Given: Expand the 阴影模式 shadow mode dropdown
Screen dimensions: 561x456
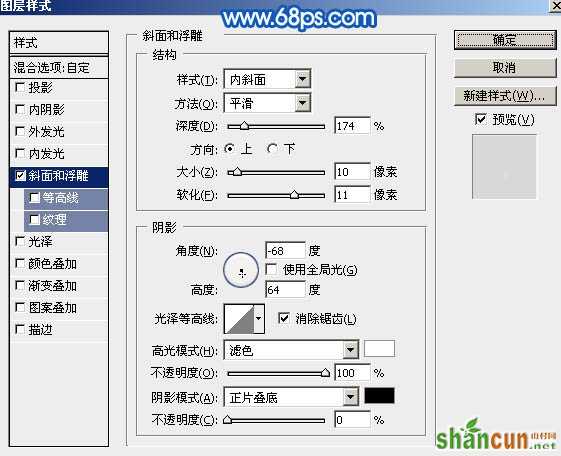Looking at the screenshot, I should pyautogui.click(x=291, y=397).
